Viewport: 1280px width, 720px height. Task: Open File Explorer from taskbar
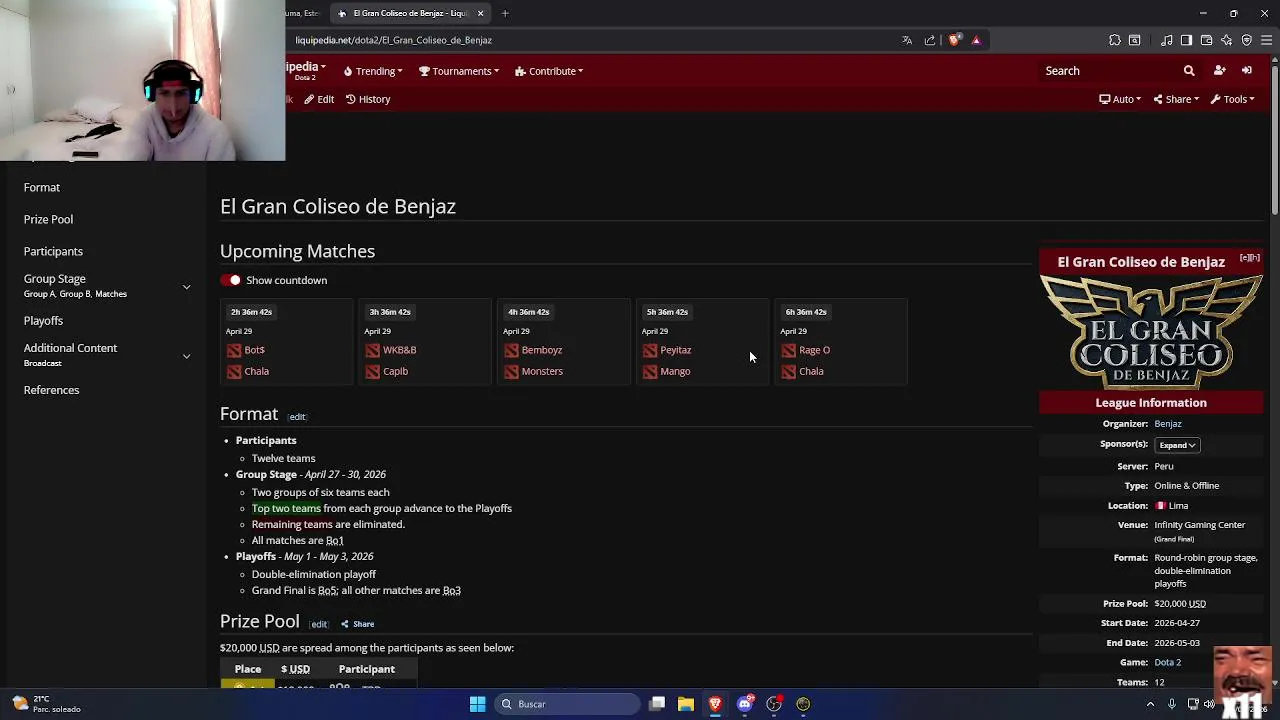pyautogui.click(x=686, y=704)
